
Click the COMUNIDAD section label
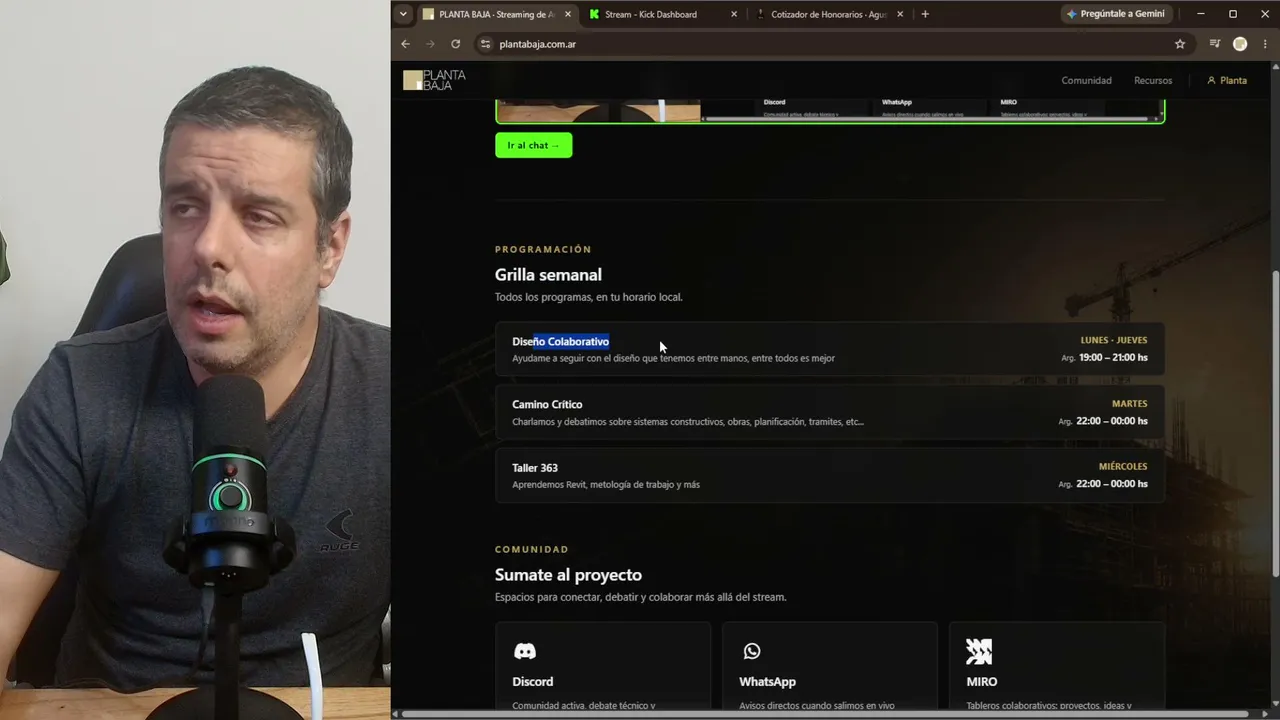click(532, 549)
